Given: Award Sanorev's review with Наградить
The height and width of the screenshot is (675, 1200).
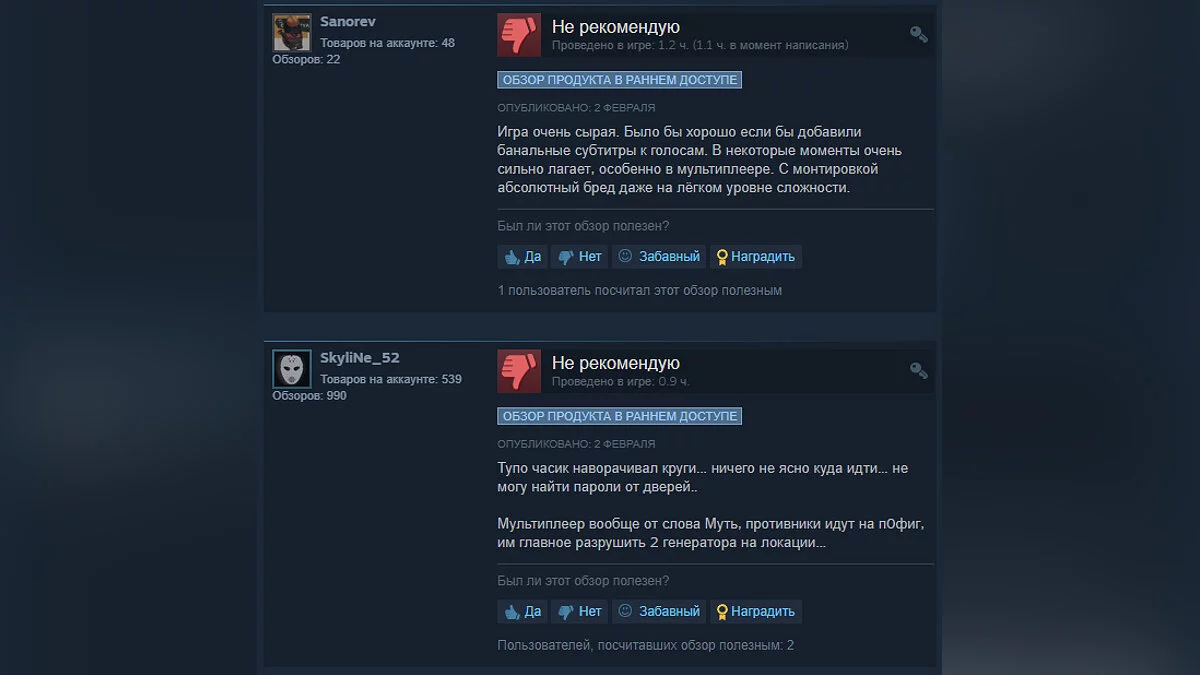Looking at the screenshot, I should [756, 257].
